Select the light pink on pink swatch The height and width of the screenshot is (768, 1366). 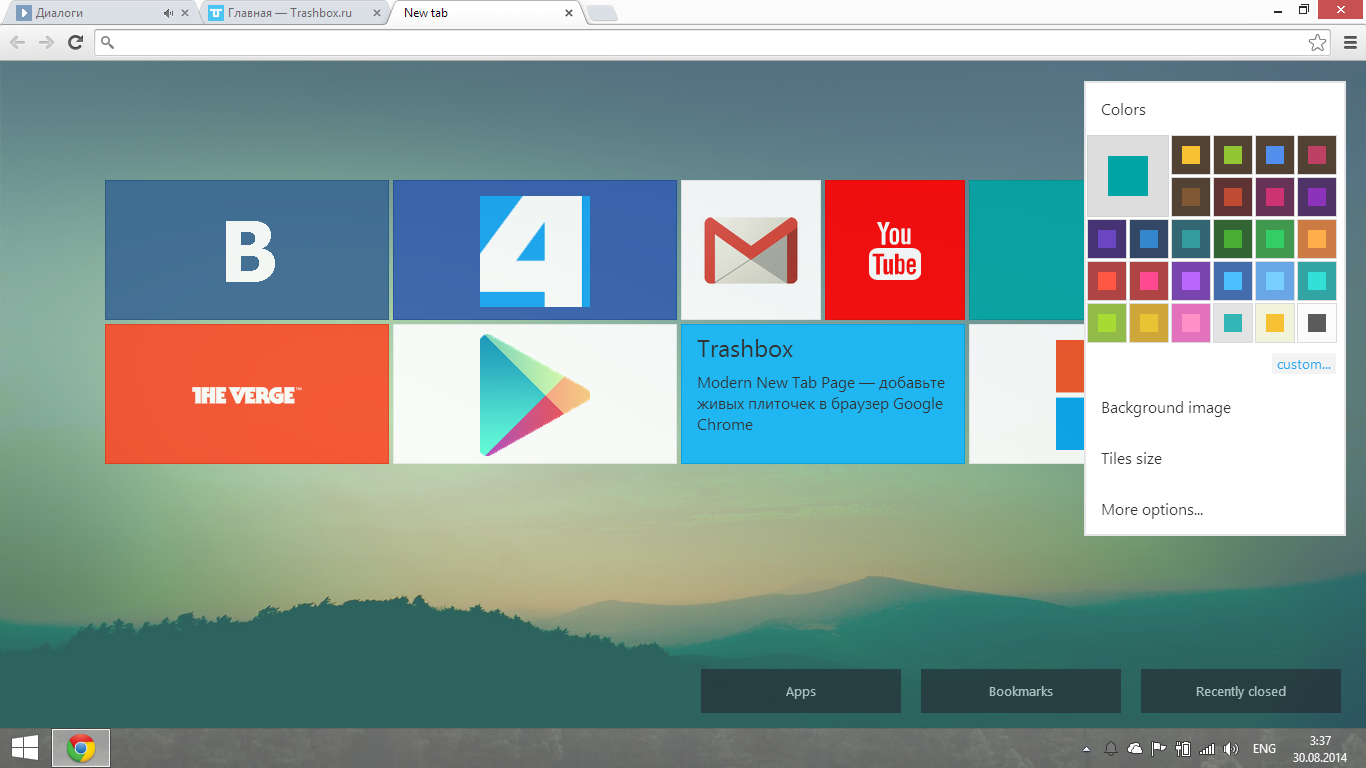pyautogui.click(x=1191, y=323)
